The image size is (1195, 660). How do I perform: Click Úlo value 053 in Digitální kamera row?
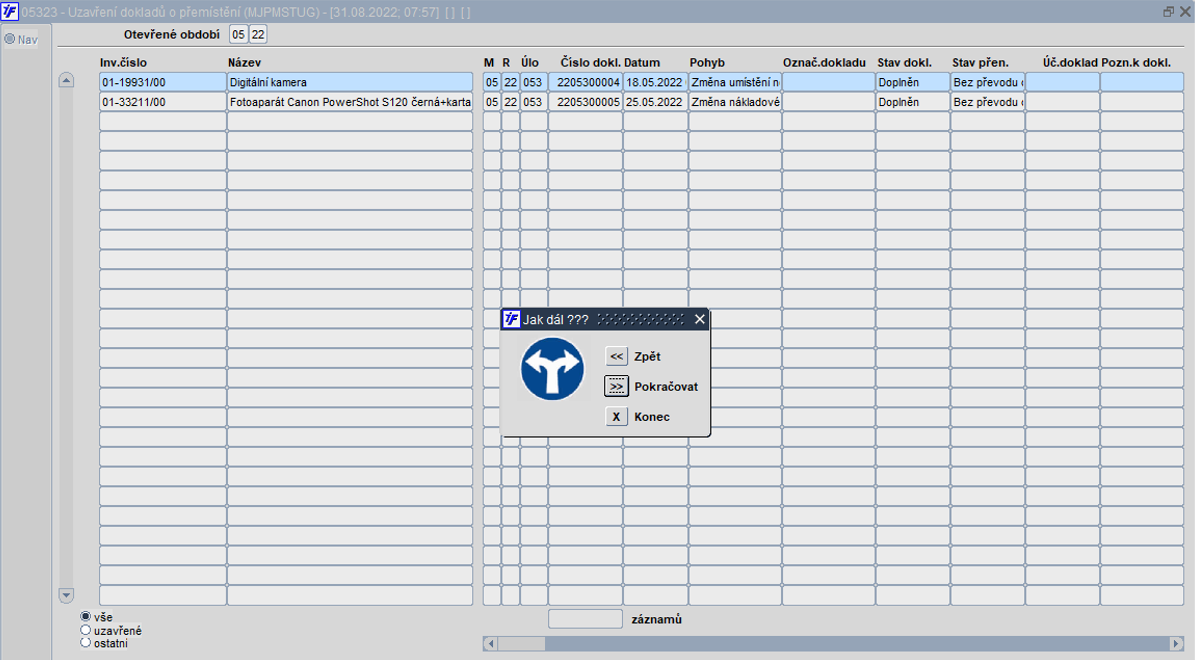533,82
